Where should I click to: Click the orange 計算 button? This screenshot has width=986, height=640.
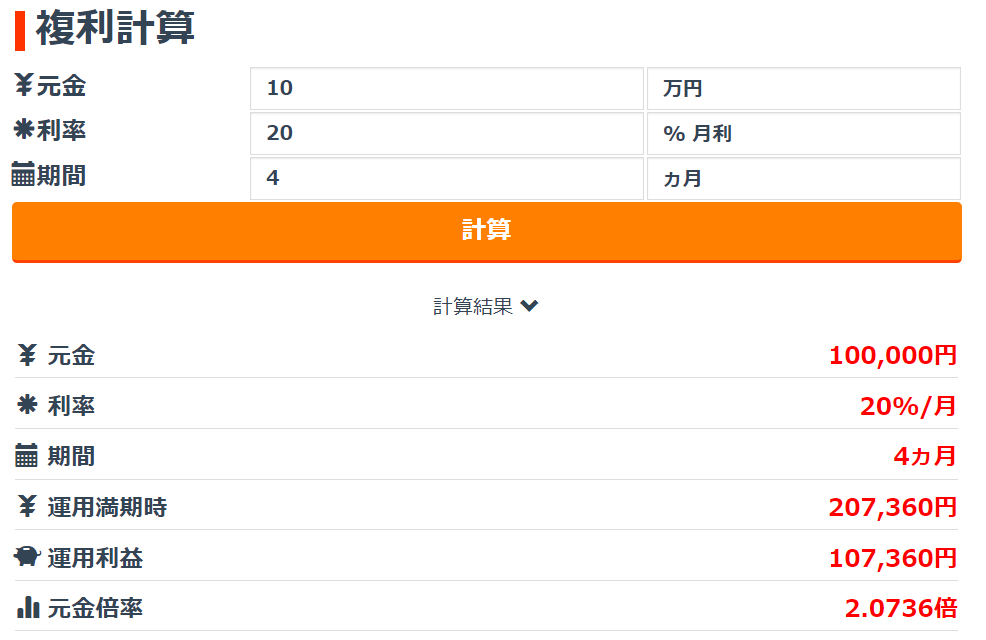coord(487,231)
